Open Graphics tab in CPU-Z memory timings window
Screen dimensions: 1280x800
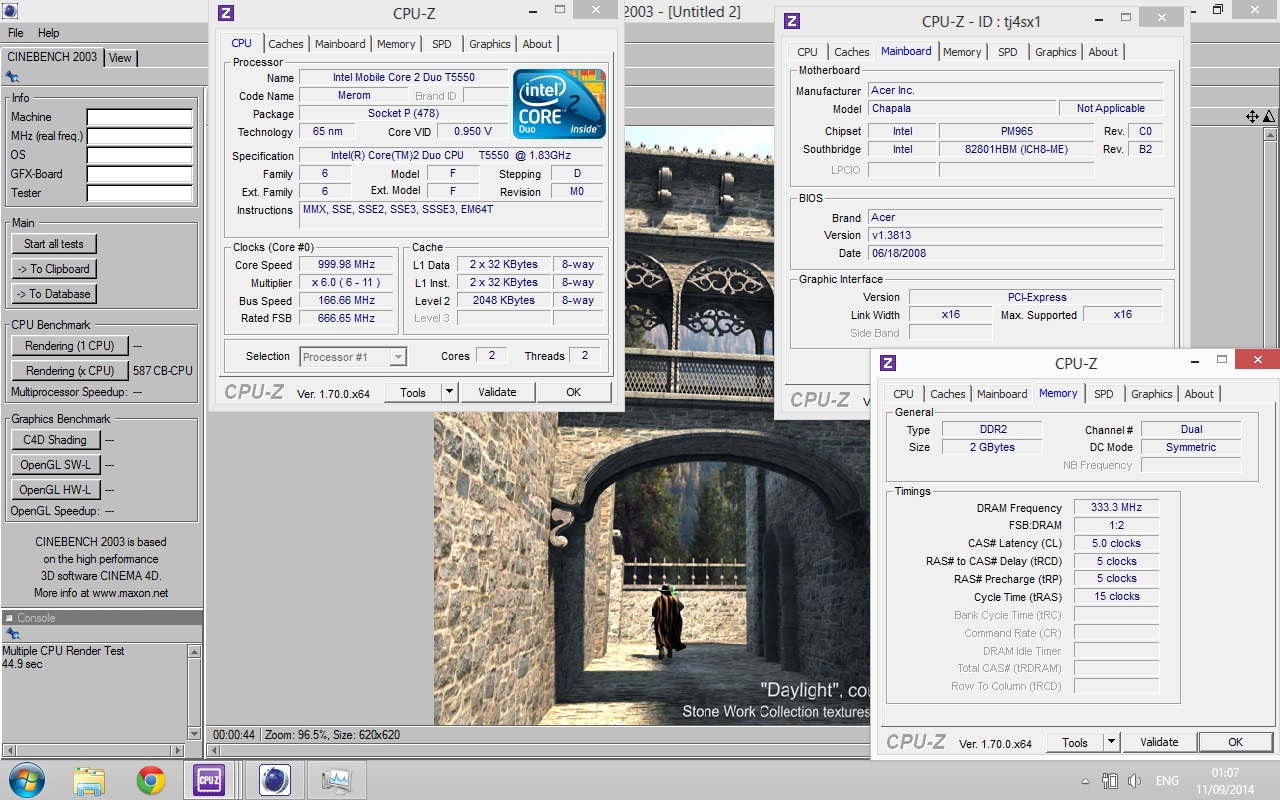(1152, 394)
